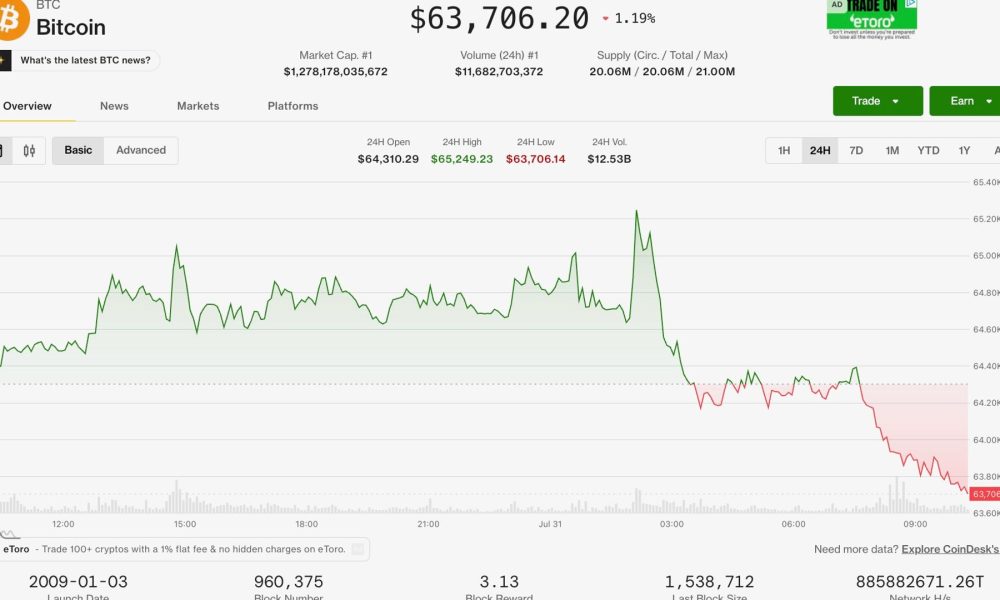Image resolution: width=1000 pixels, height=600 pixels.
Task: Click Volume (24h) value $11,682,703,372
Action: [x=499, y=71]
